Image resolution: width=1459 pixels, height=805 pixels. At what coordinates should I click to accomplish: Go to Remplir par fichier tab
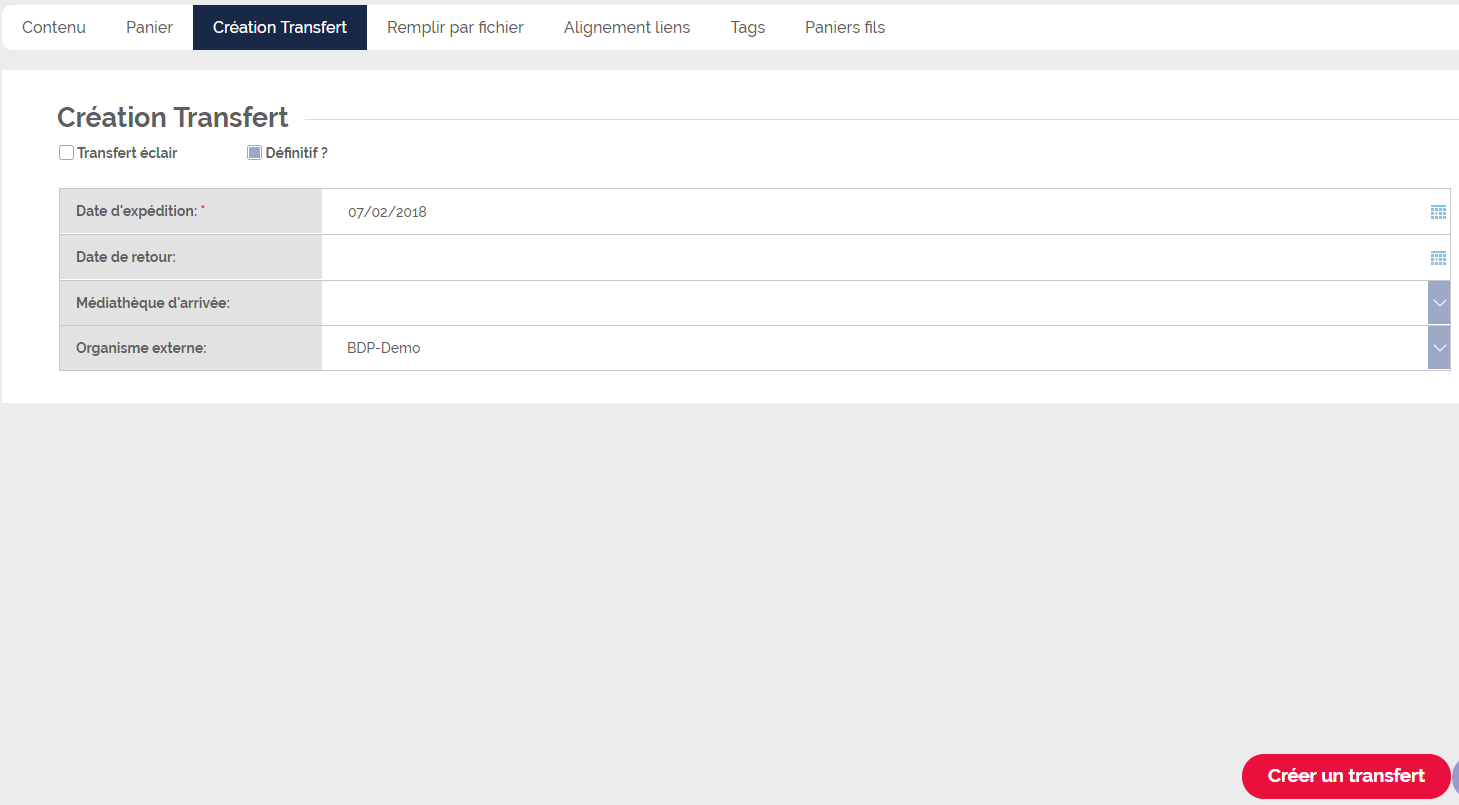[455, 27]
